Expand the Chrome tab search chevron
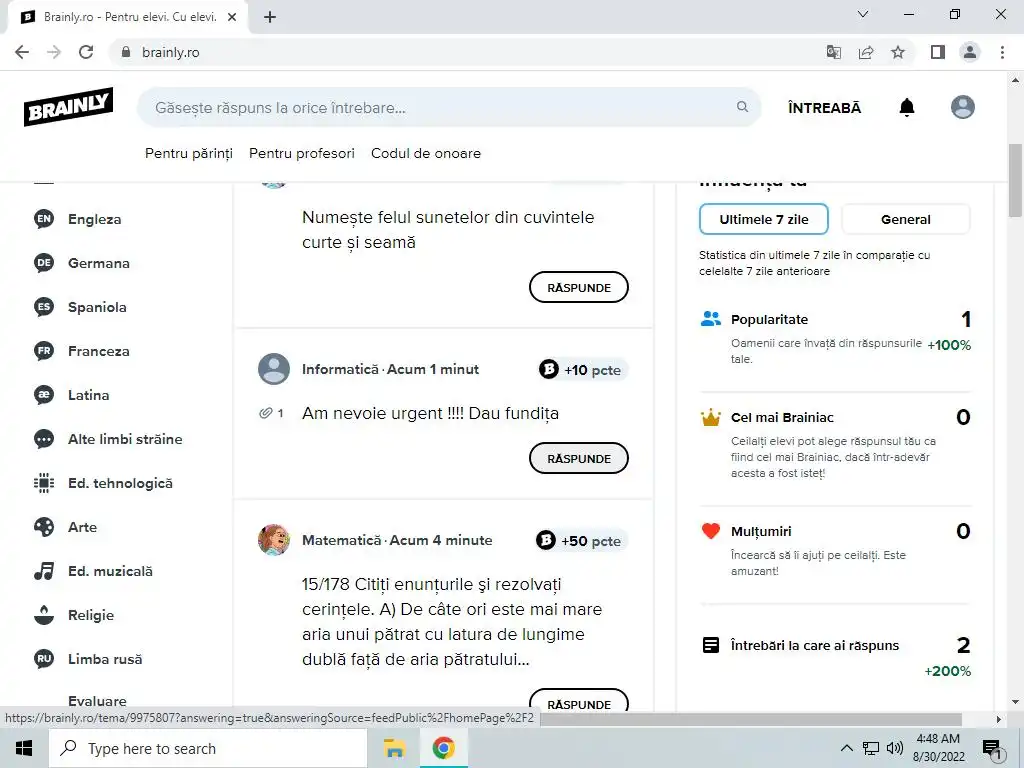 (x=863, y=14)
